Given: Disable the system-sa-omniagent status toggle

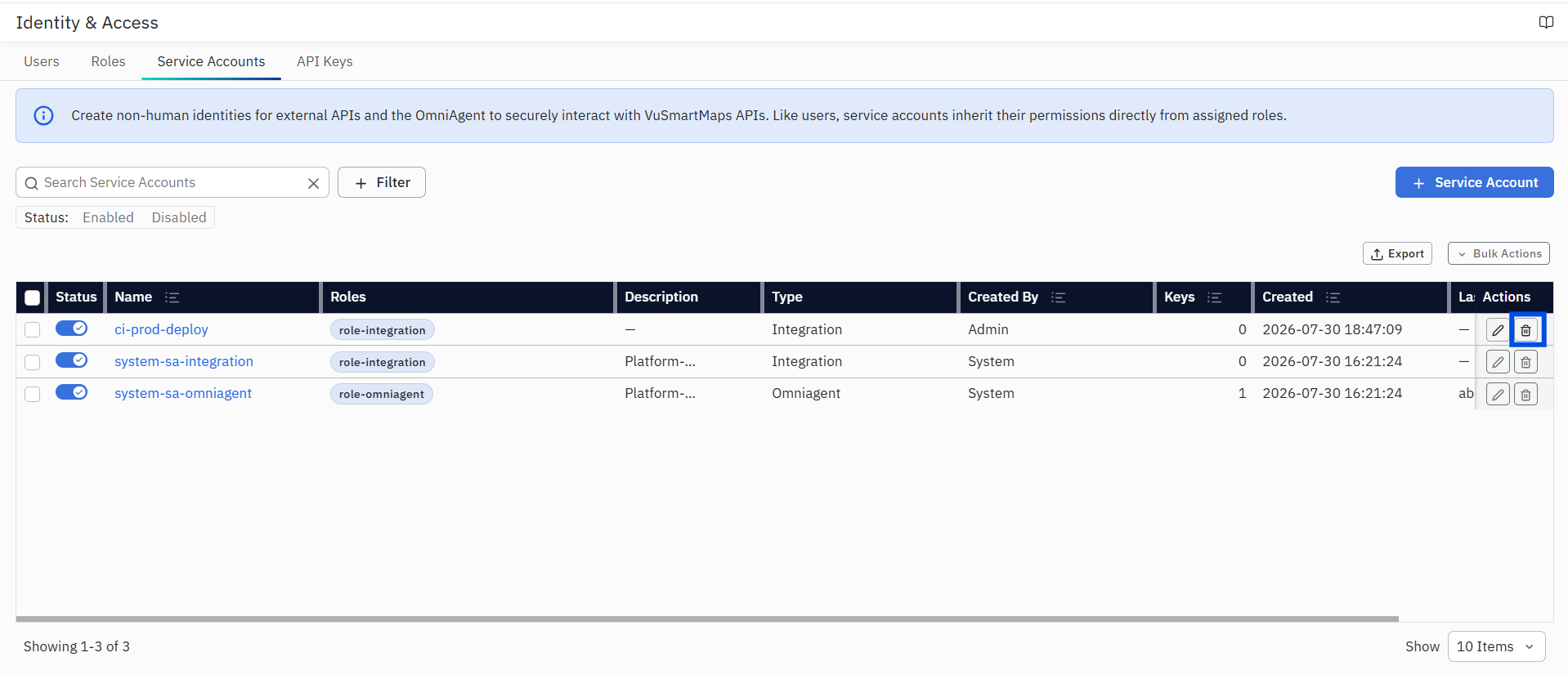Looking at the screenshot, I should click(x=71, y=392).
